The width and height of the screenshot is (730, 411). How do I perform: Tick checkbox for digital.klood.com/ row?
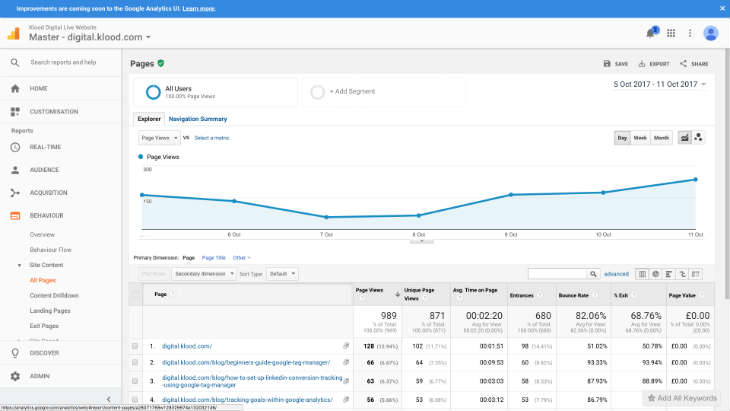135,346
